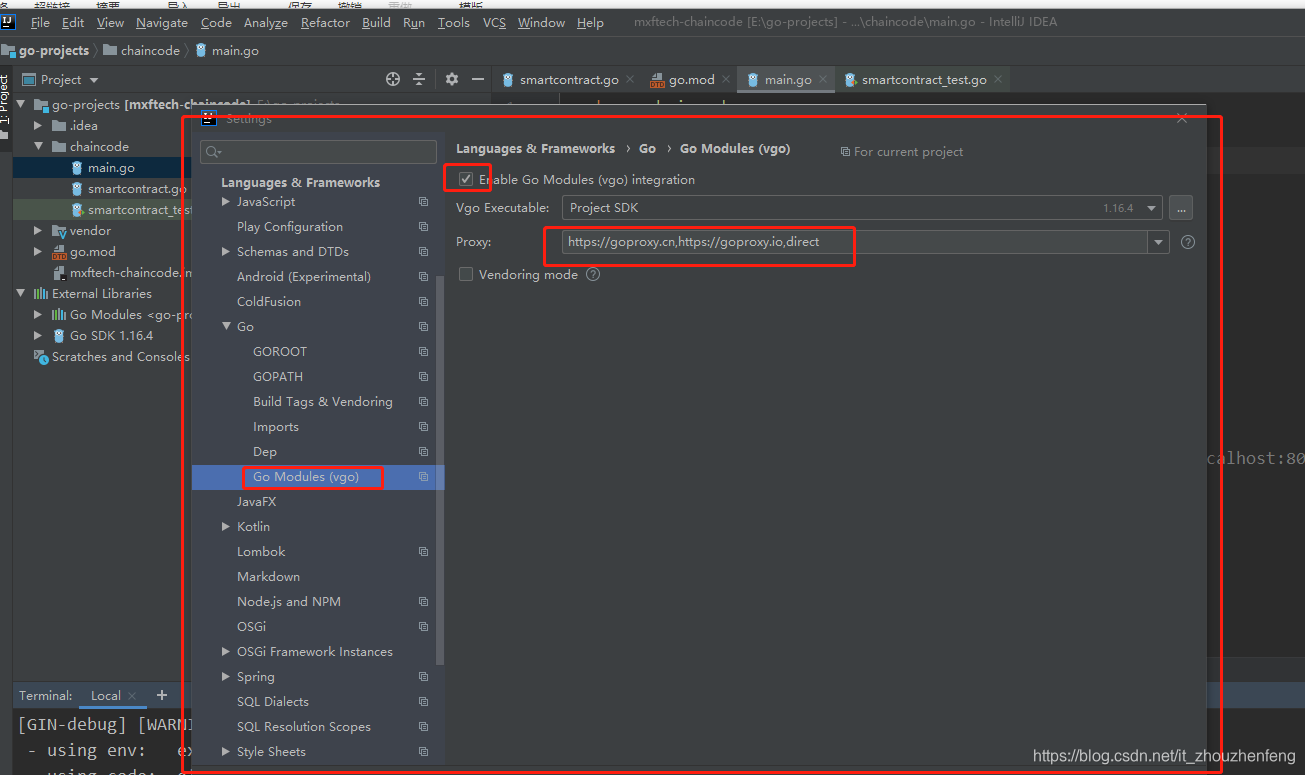The height and width of the screenshot is (775, 1305).
Task: Expand the Kotlin settings node
Action: tap(226, 527)
